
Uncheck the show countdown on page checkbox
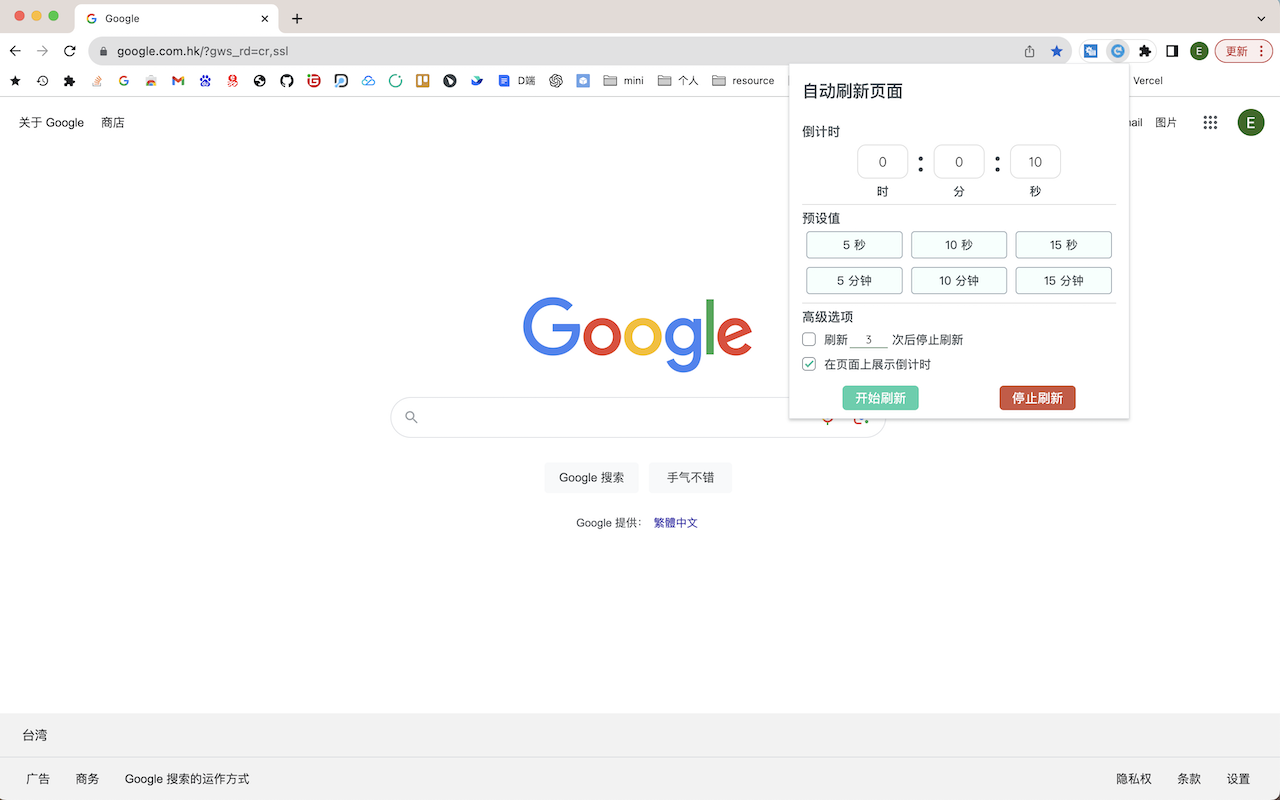[x=809, y=364]
